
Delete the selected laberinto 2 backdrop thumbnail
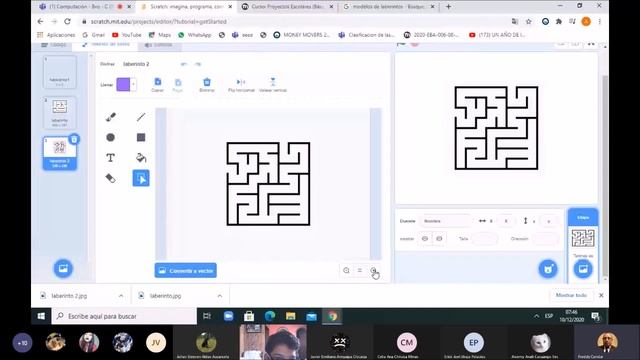(x=74, y=140)
